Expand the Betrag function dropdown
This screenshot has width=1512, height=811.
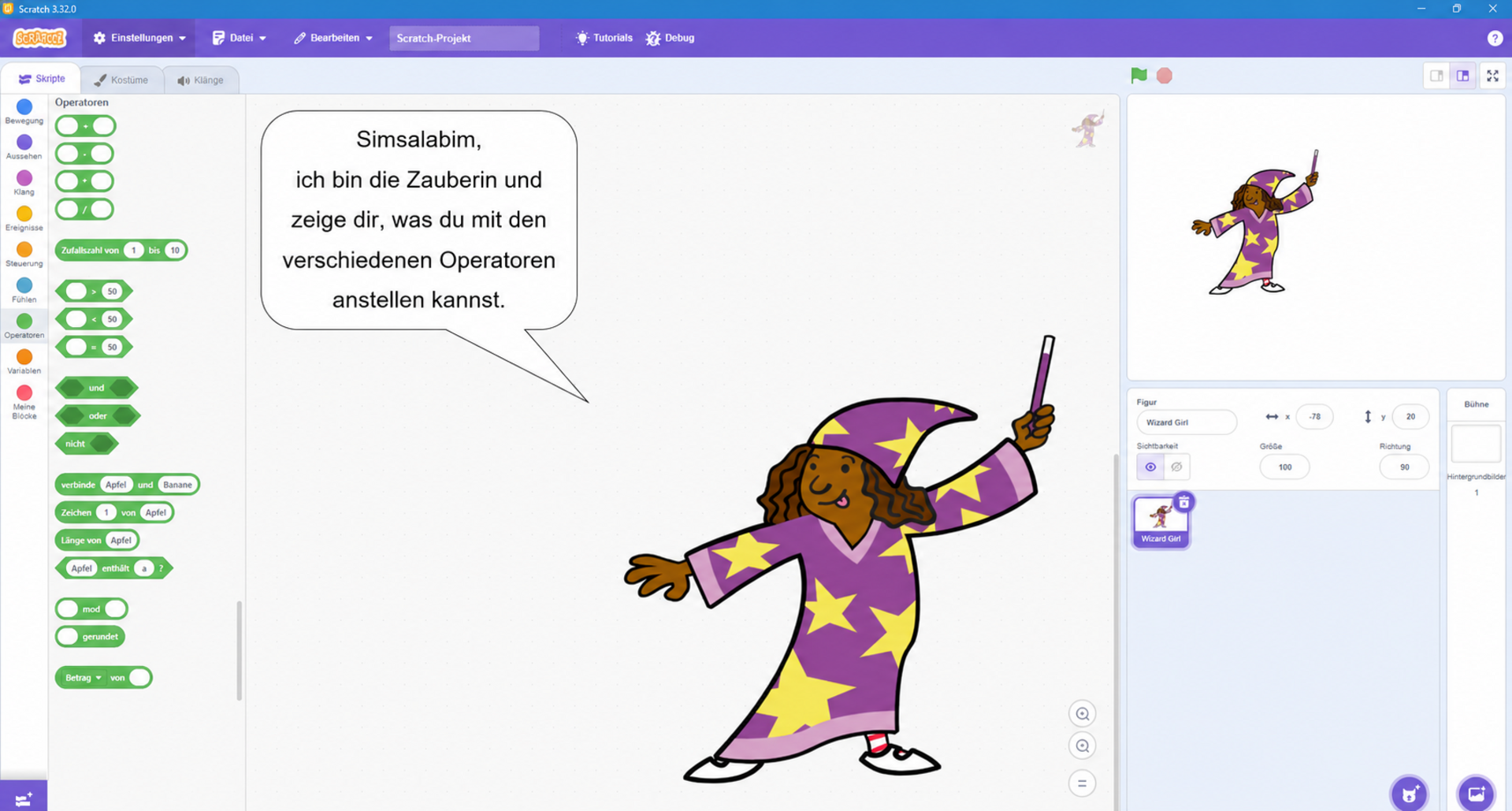(x=84, y=678)
